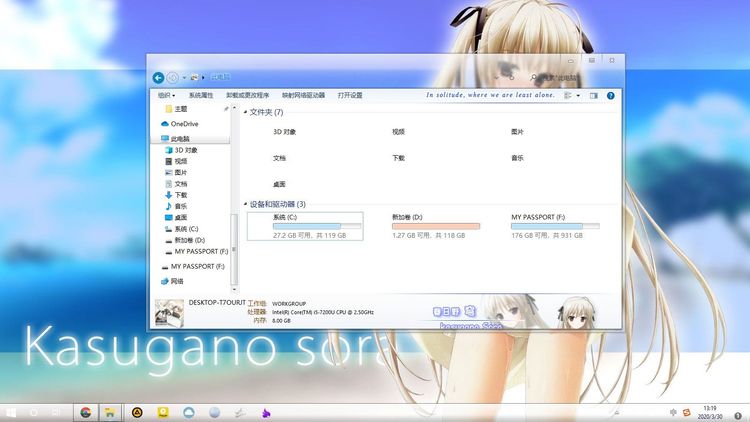Open the 组织 menu
The width and height of the screenshot is (750, 422).
[166, 95]
